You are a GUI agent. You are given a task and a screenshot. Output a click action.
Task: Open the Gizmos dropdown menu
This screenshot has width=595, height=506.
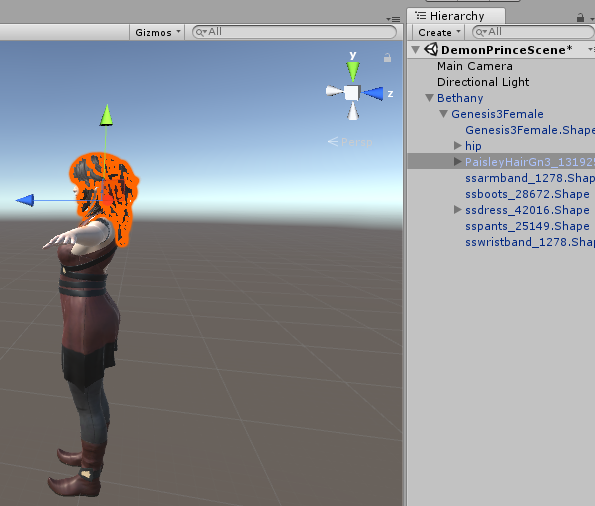click(x=157, y=32)
